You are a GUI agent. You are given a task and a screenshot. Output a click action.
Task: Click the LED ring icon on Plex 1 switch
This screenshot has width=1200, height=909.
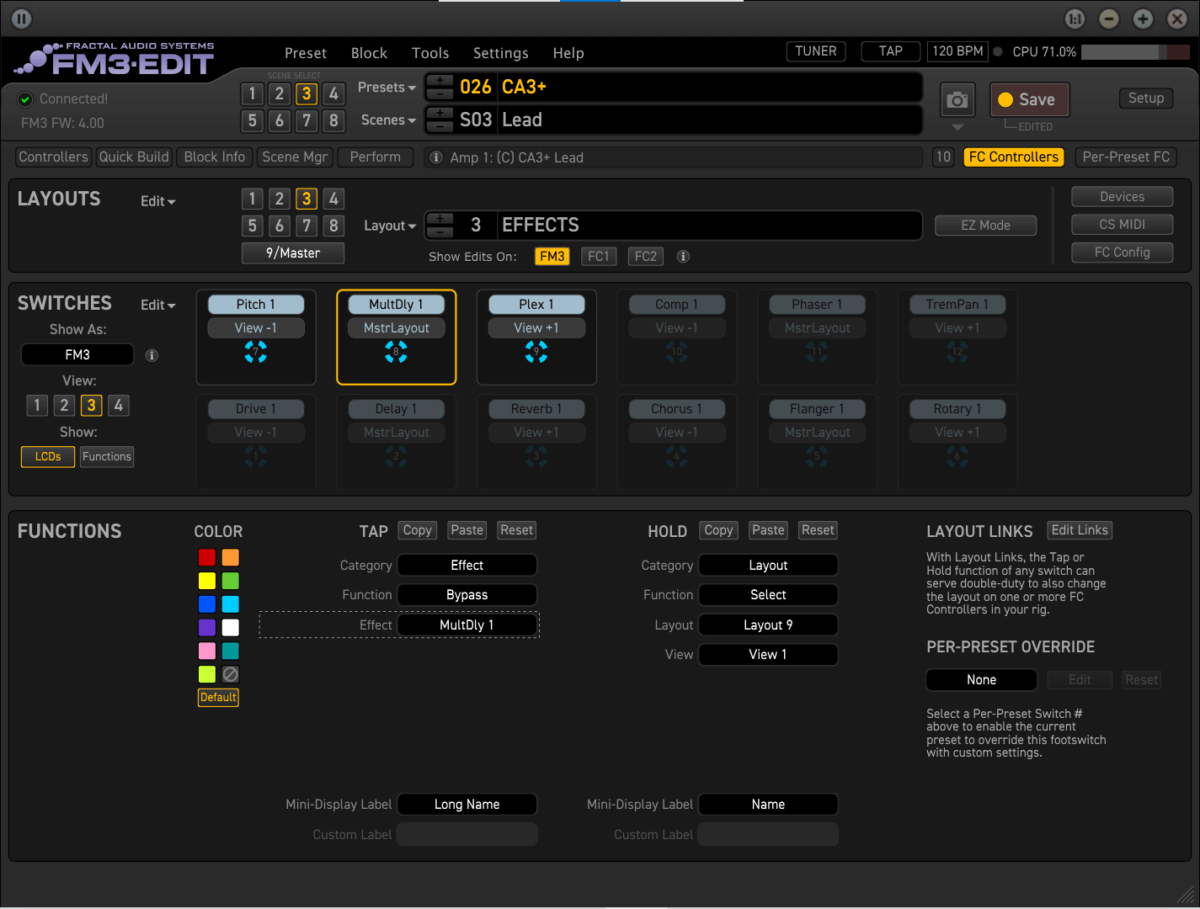[x=536, y=352]
